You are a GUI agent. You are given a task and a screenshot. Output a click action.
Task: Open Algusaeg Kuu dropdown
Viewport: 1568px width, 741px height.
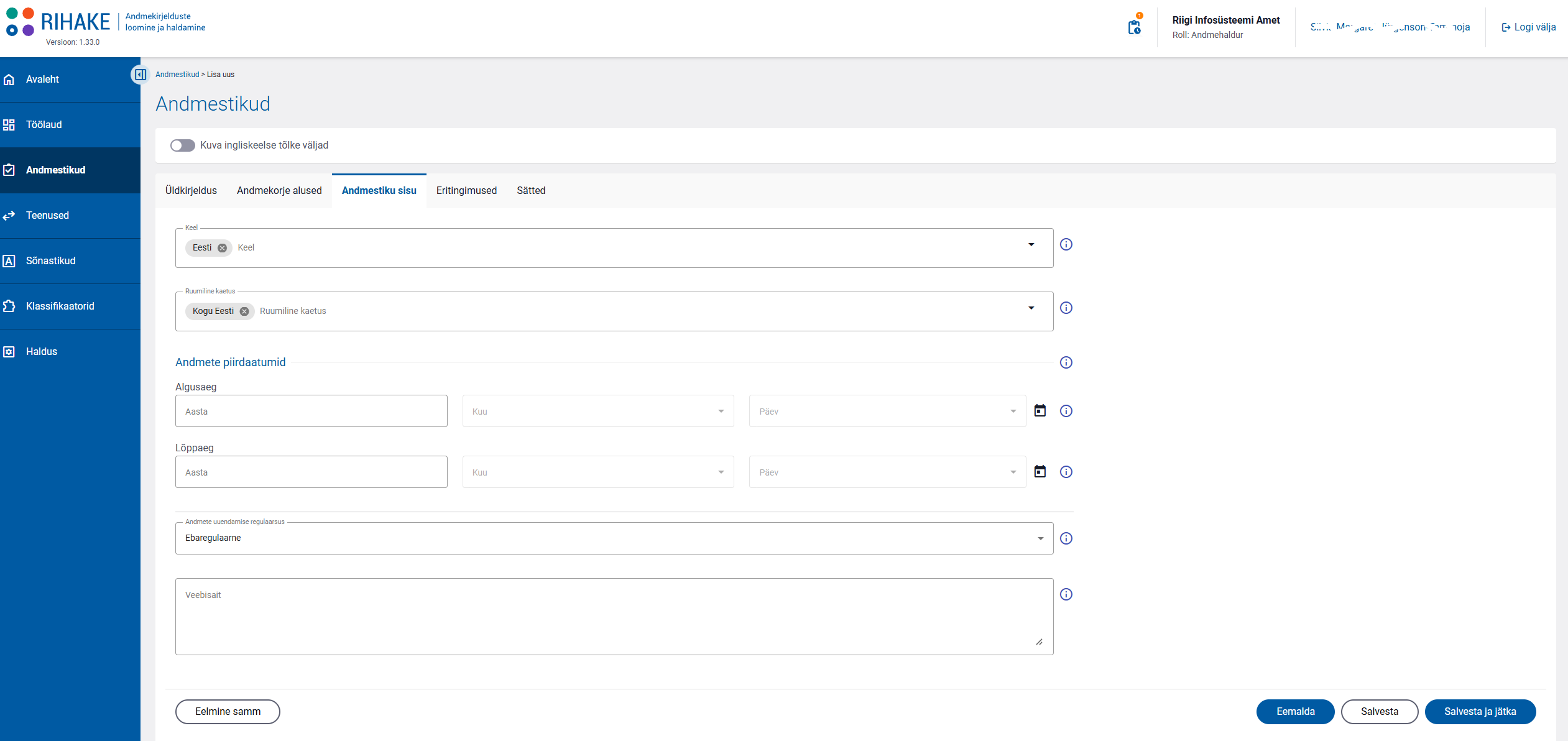pyautogui.click(x=598, y=411)
